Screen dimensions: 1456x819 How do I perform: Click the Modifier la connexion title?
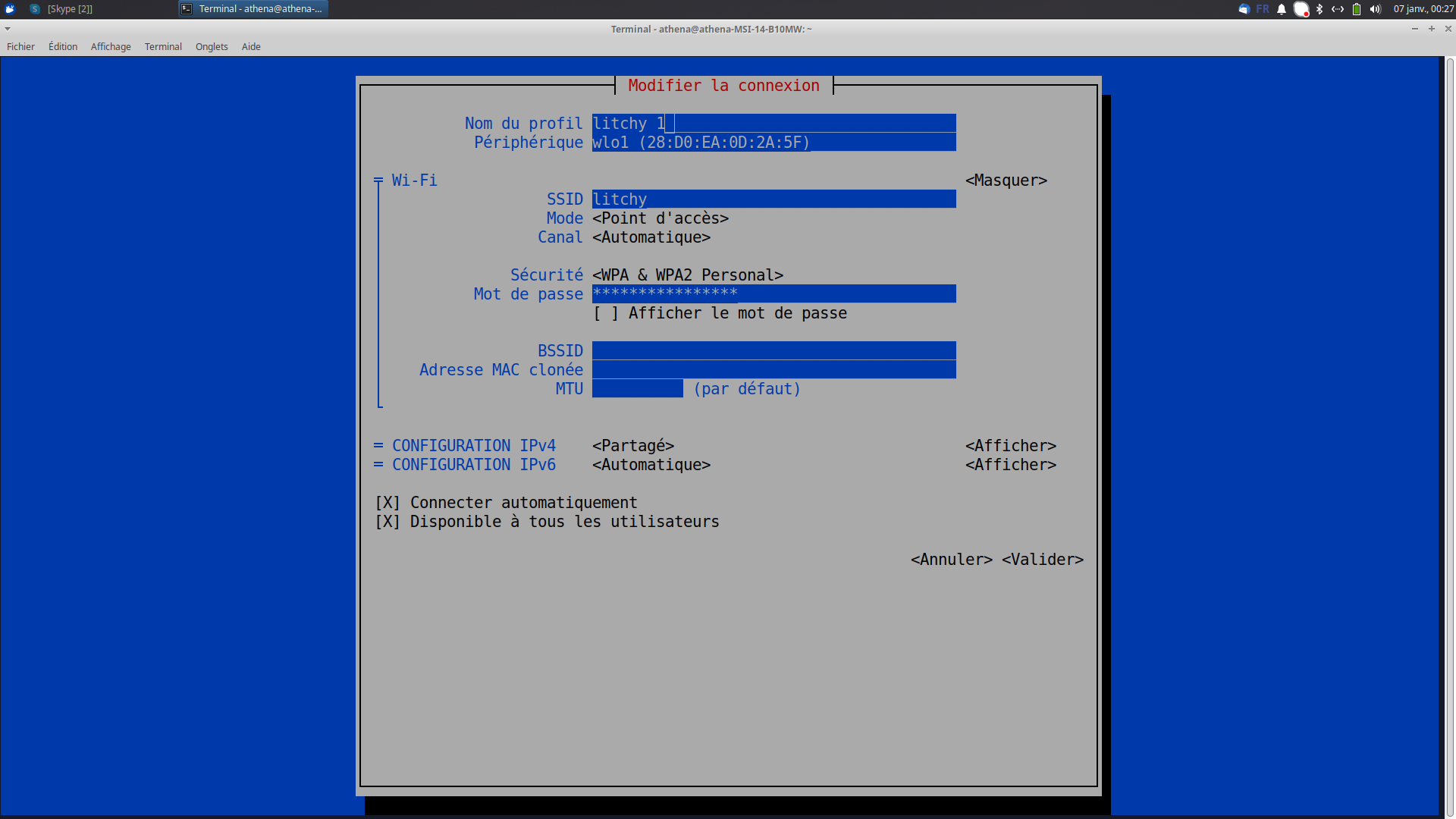pyautogui.click(x=723, y=85)
